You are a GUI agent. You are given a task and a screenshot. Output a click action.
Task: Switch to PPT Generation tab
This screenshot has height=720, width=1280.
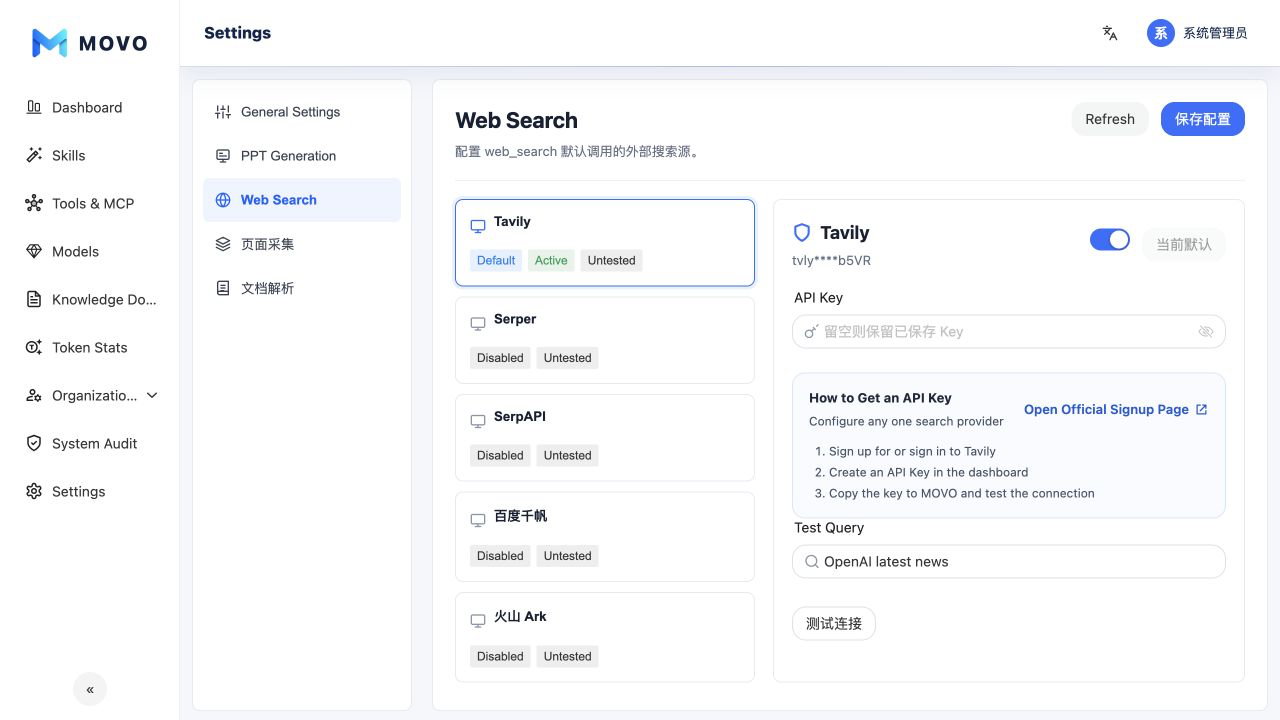[302, 156]
